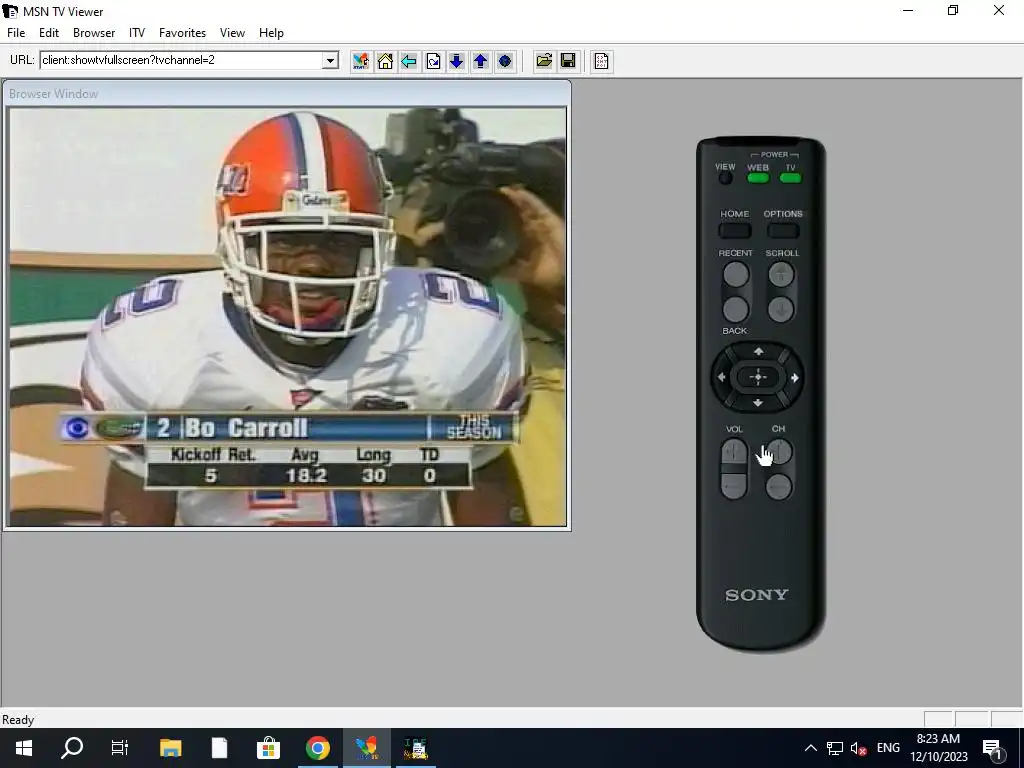This screenshot has height=768, width=1024.
Task: Open Task View on the taskbar
Action: (x=120, y=748)
